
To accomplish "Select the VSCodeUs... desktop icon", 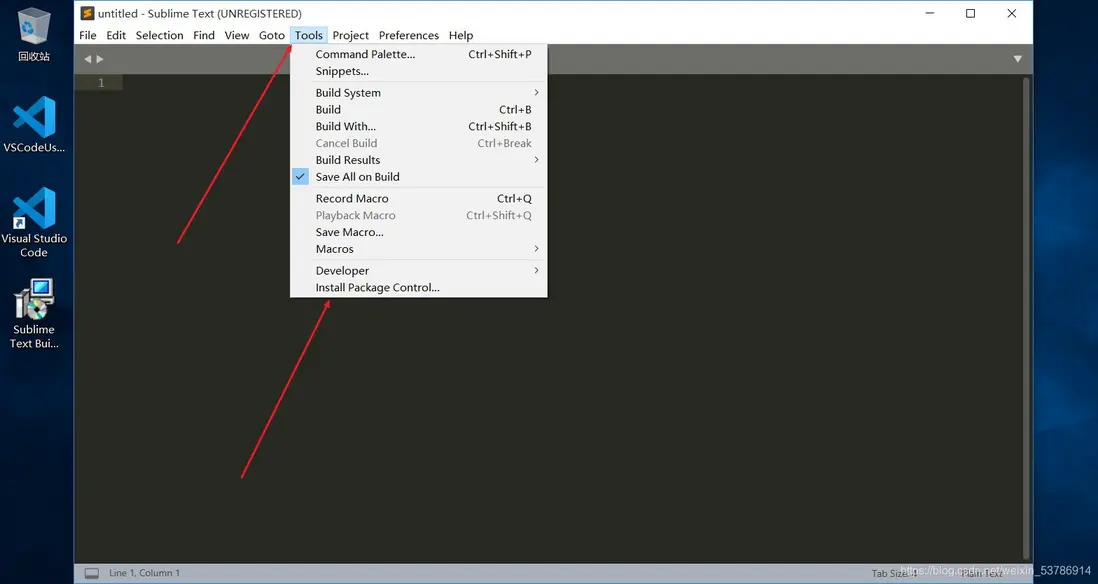I will pos(34,125).
